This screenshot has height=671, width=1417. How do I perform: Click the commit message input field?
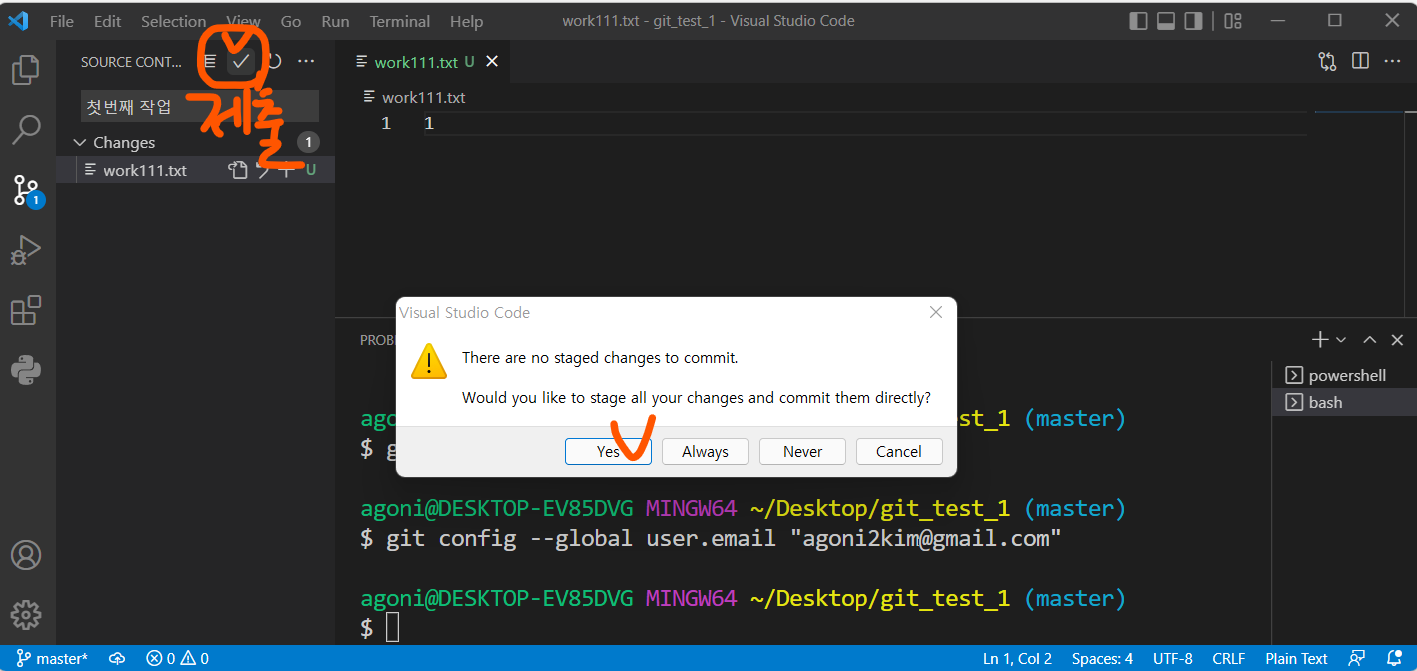[x=199, y=106]
